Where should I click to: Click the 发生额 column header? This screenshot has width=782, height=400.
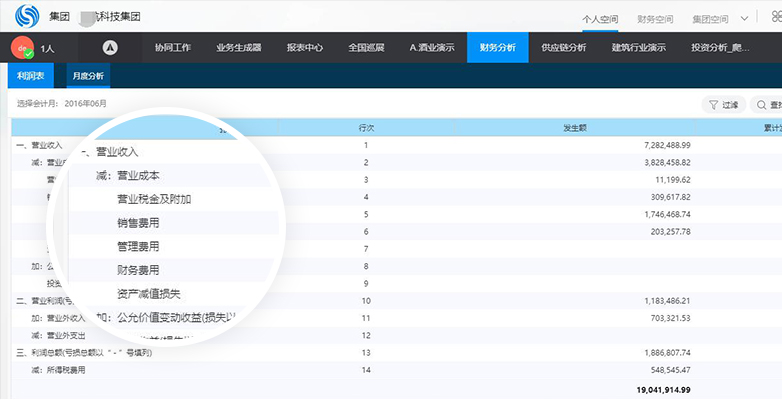tap(581, 127)
